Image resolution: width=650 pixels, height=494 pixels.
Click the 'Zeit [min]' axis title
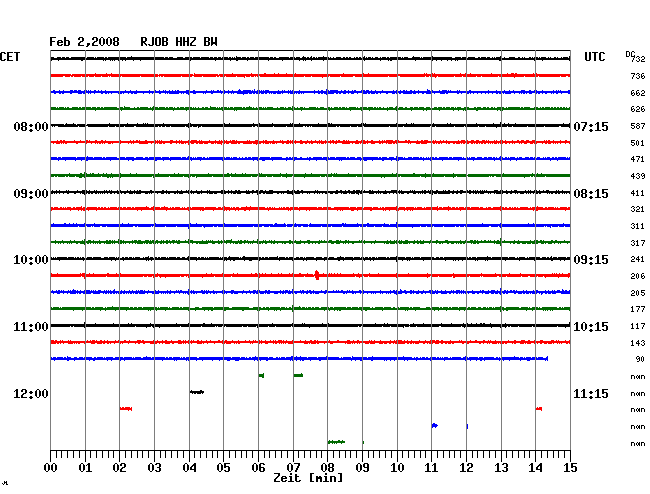[x=308, y=478]
